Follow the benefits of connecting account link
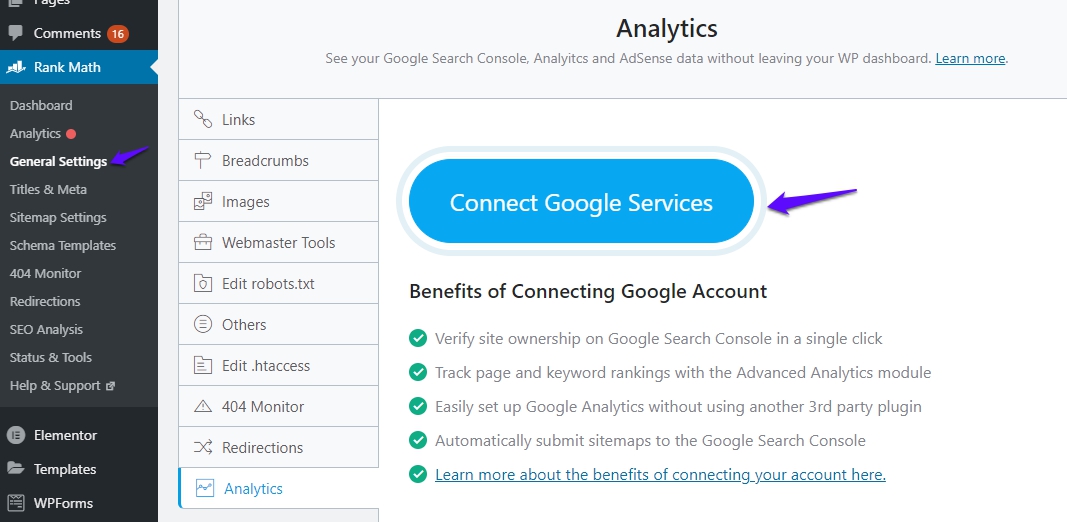Image resolution: width=1067 pixels, height=522 pixels. tap(660, 474)
